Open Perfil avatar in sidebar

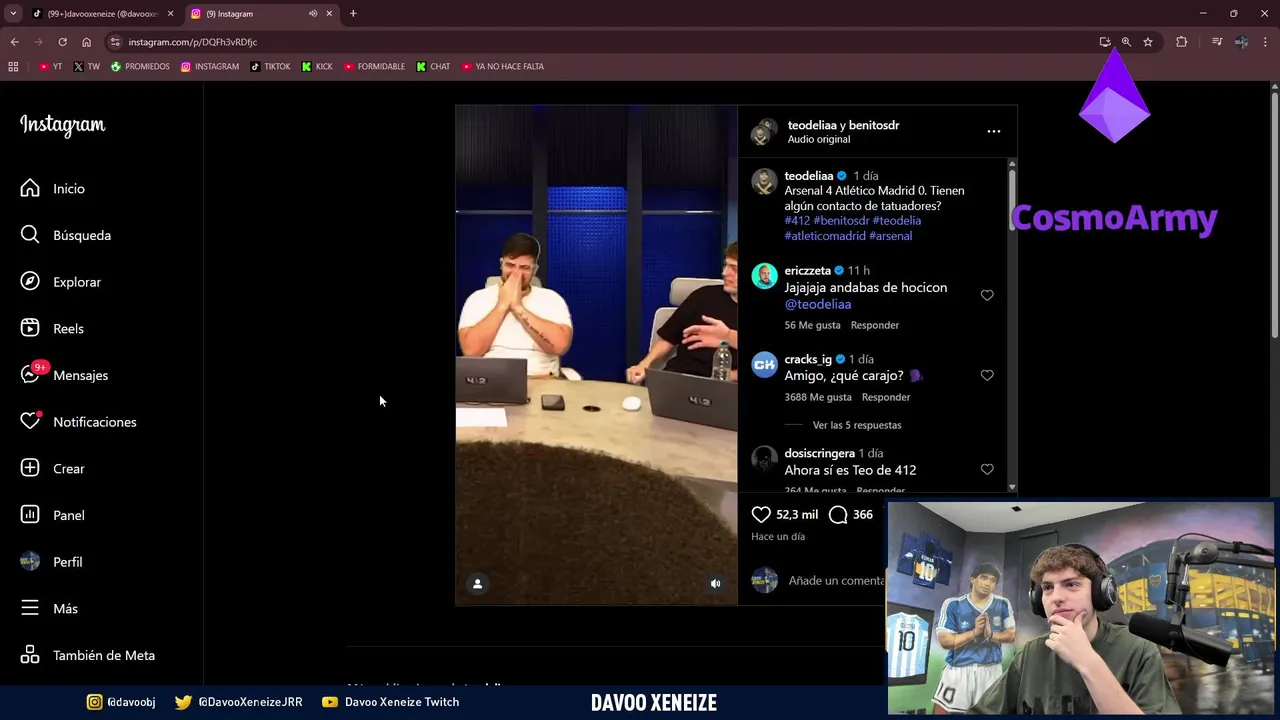click(x=30, y=562)
